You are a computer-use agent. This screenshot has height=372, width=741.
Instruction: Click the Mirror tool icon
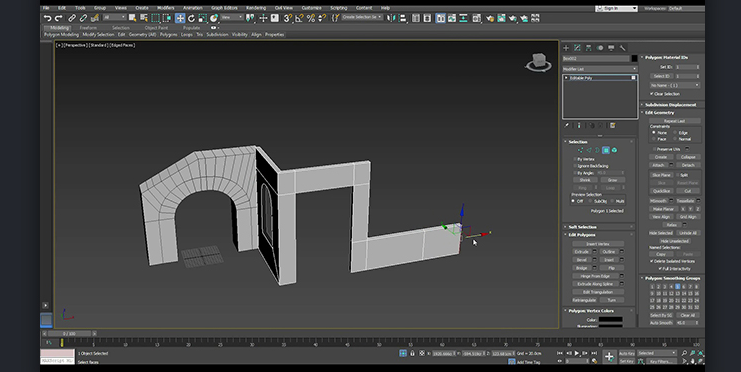pos(391,18)
